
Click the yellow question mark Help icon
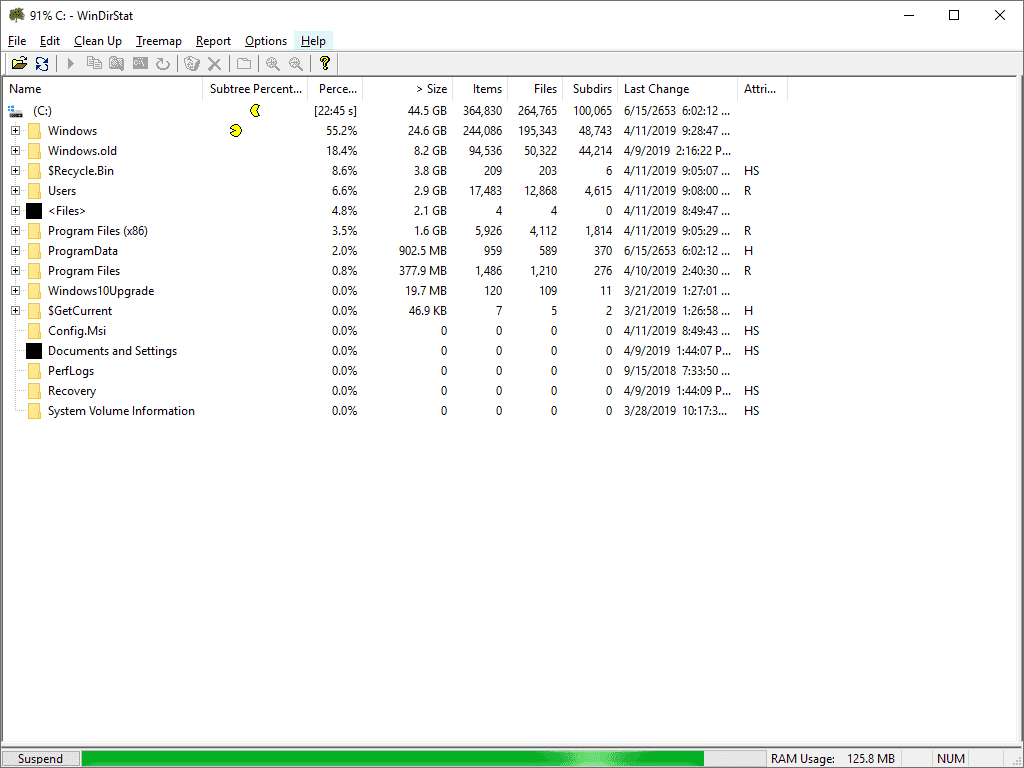(x=325, y=63)
